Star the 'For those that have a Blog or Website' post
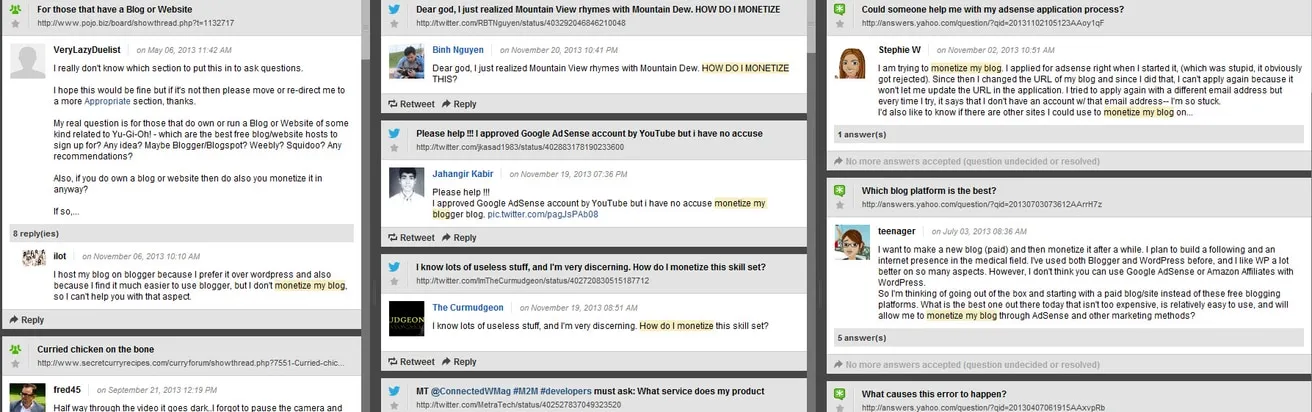The width and height of the screenshot is (1312, 412). (x=15, y=22)
